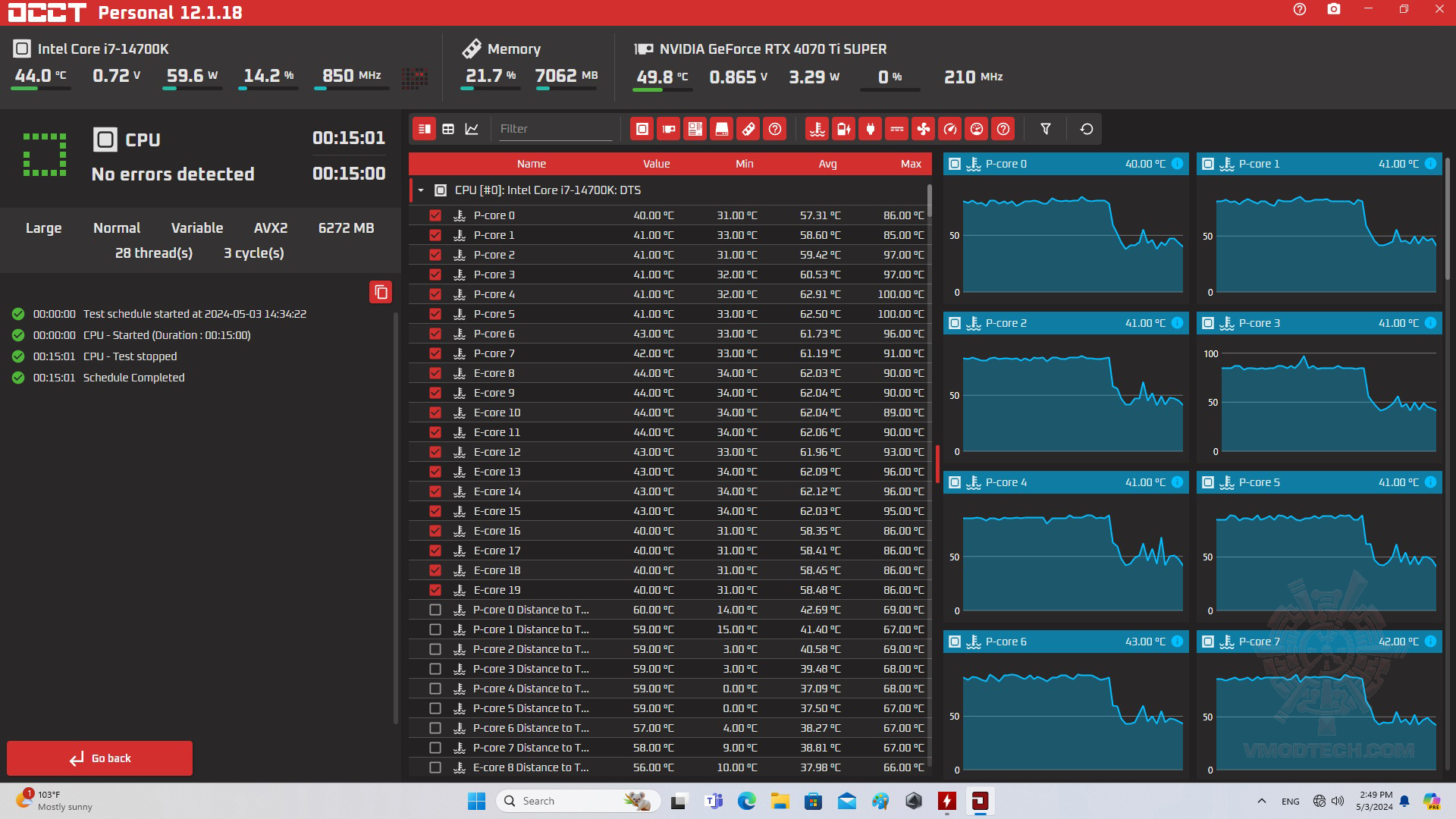Open the P-core 0 graph info icon
Image resolution: width=1456 pixels, height=819 pixels.
point(1177,164)
